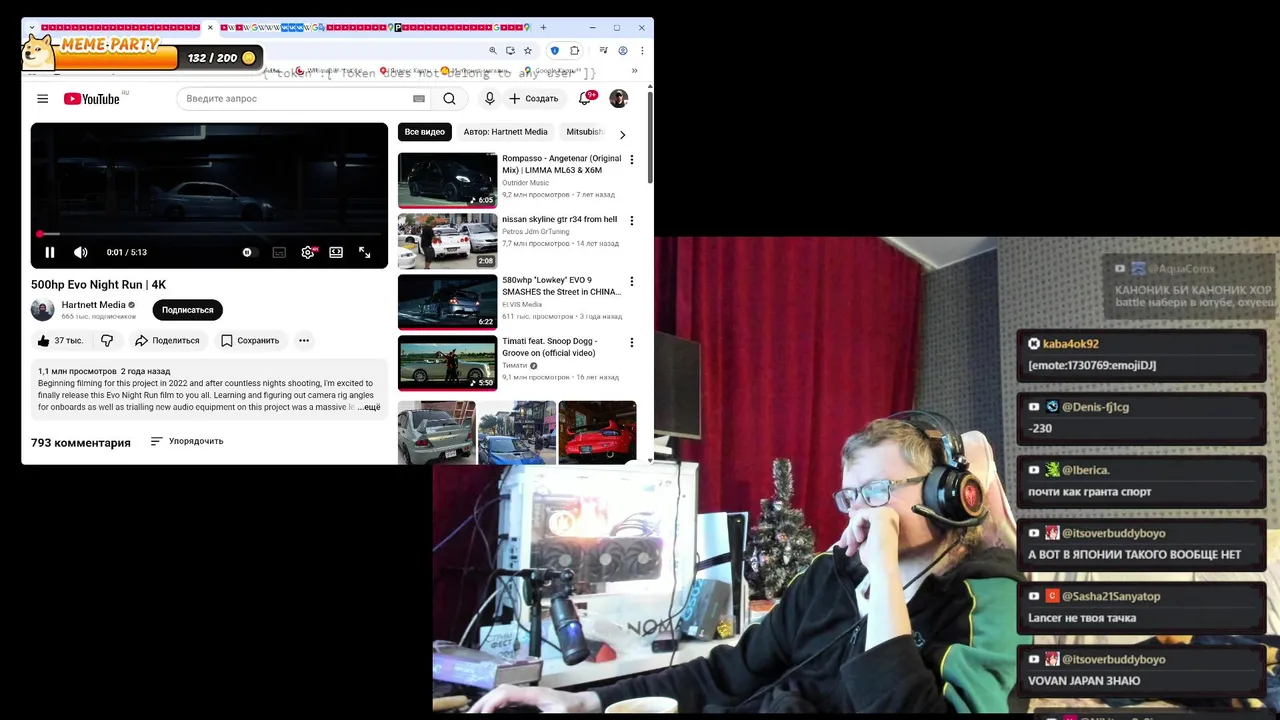Click the video title 500hp Evo Night Run

[x=98, y=285]
